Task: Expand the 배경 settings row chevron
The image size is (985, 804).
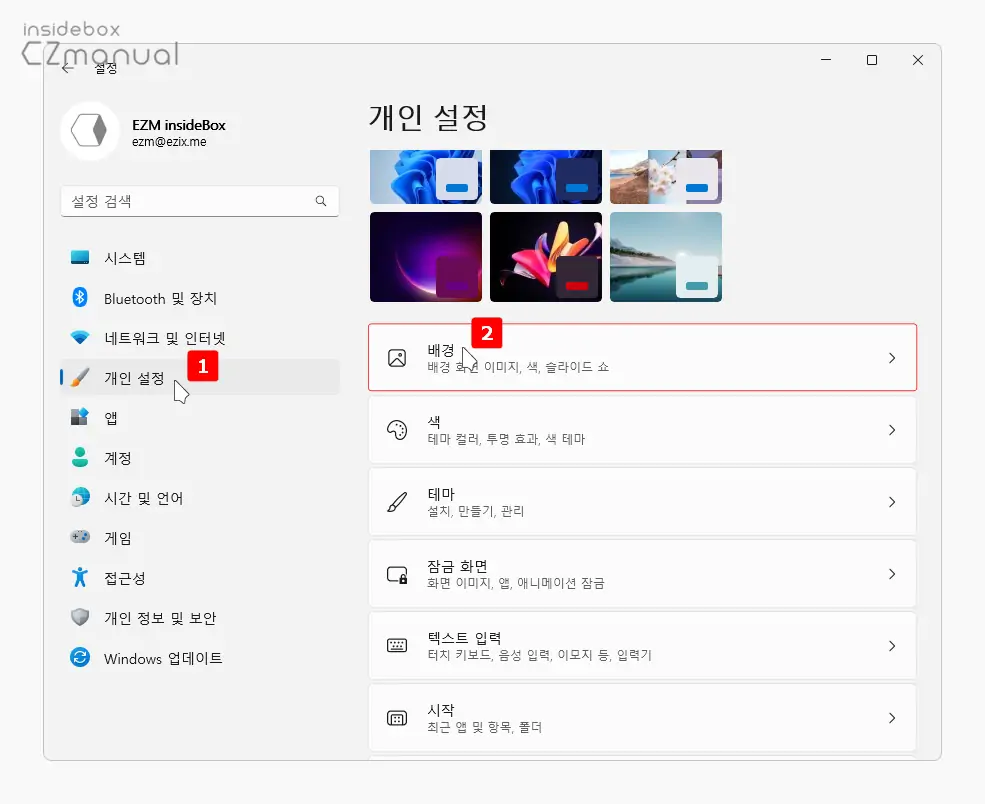Action: [891, 357]
